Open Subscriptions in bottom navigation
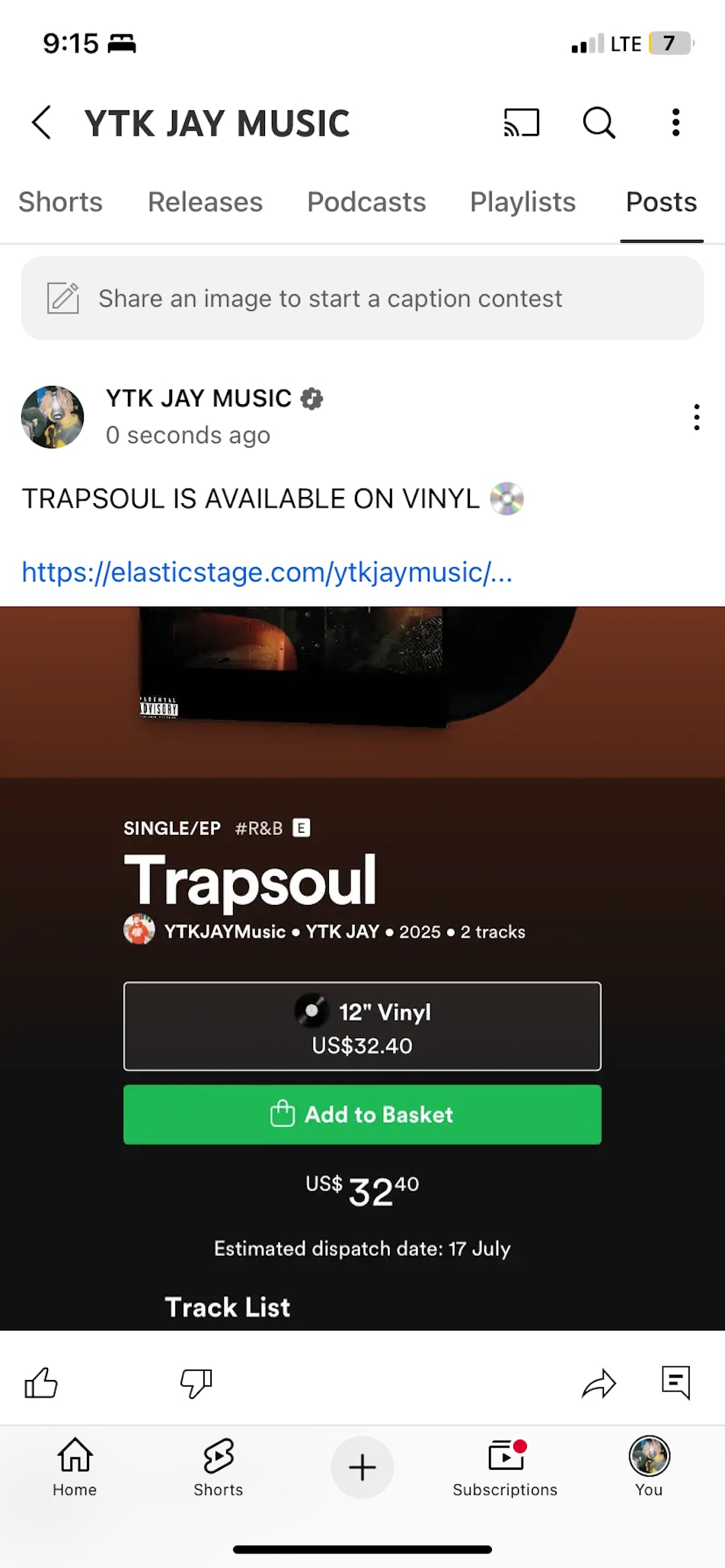This screenshot has height=1568, width=725. 505,1467
